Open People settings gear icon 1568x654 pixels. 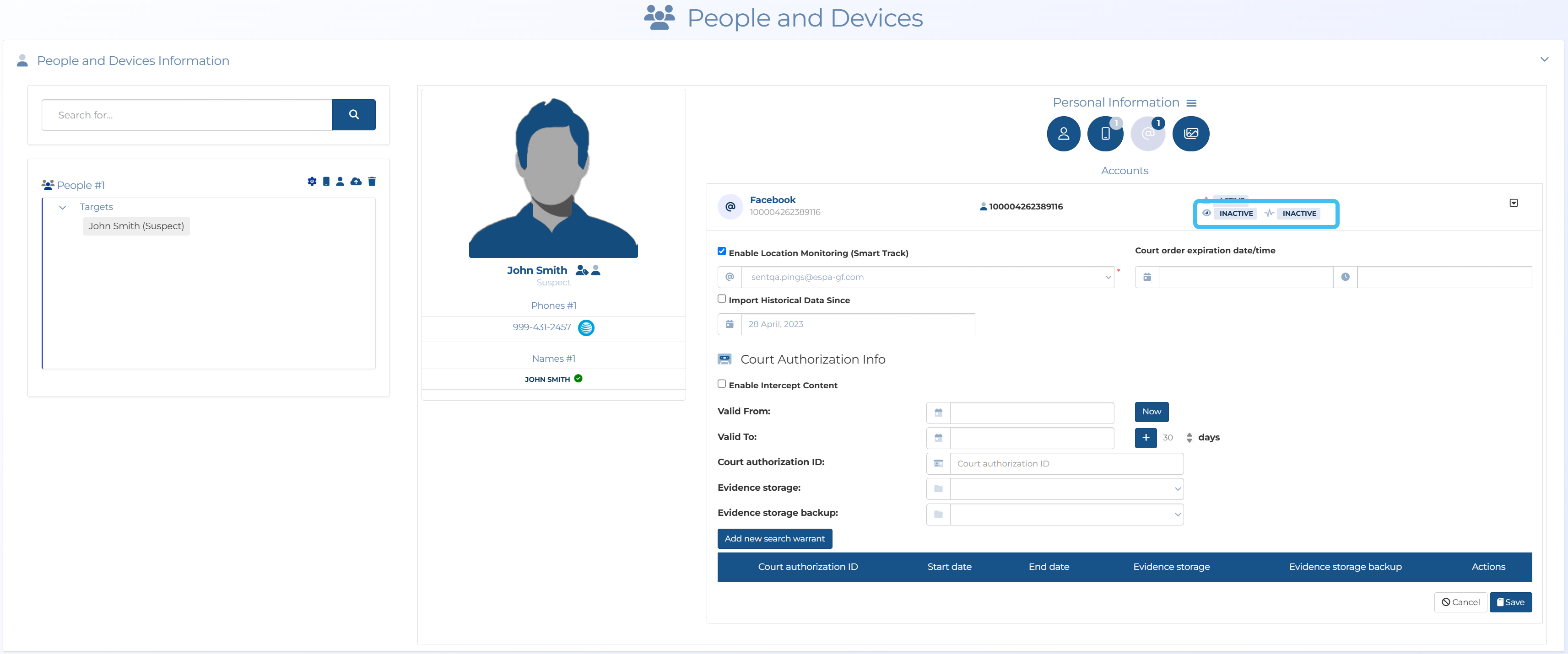coord(312,181)
